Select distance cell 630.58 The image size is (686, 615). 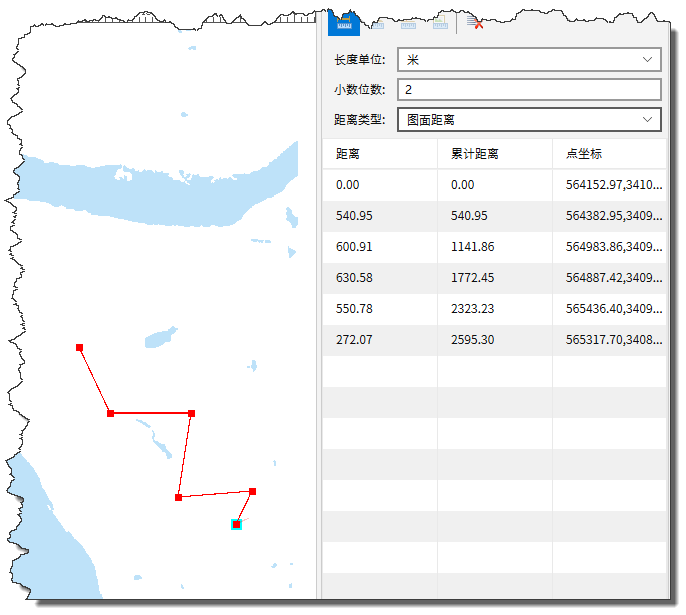tap(380, 278)
